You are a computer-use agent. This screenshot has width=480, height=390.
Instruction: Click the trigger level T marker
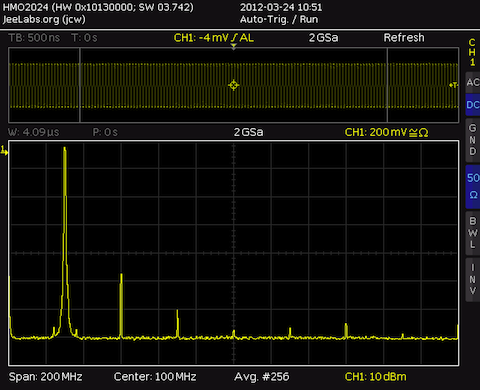pos(454,85)
